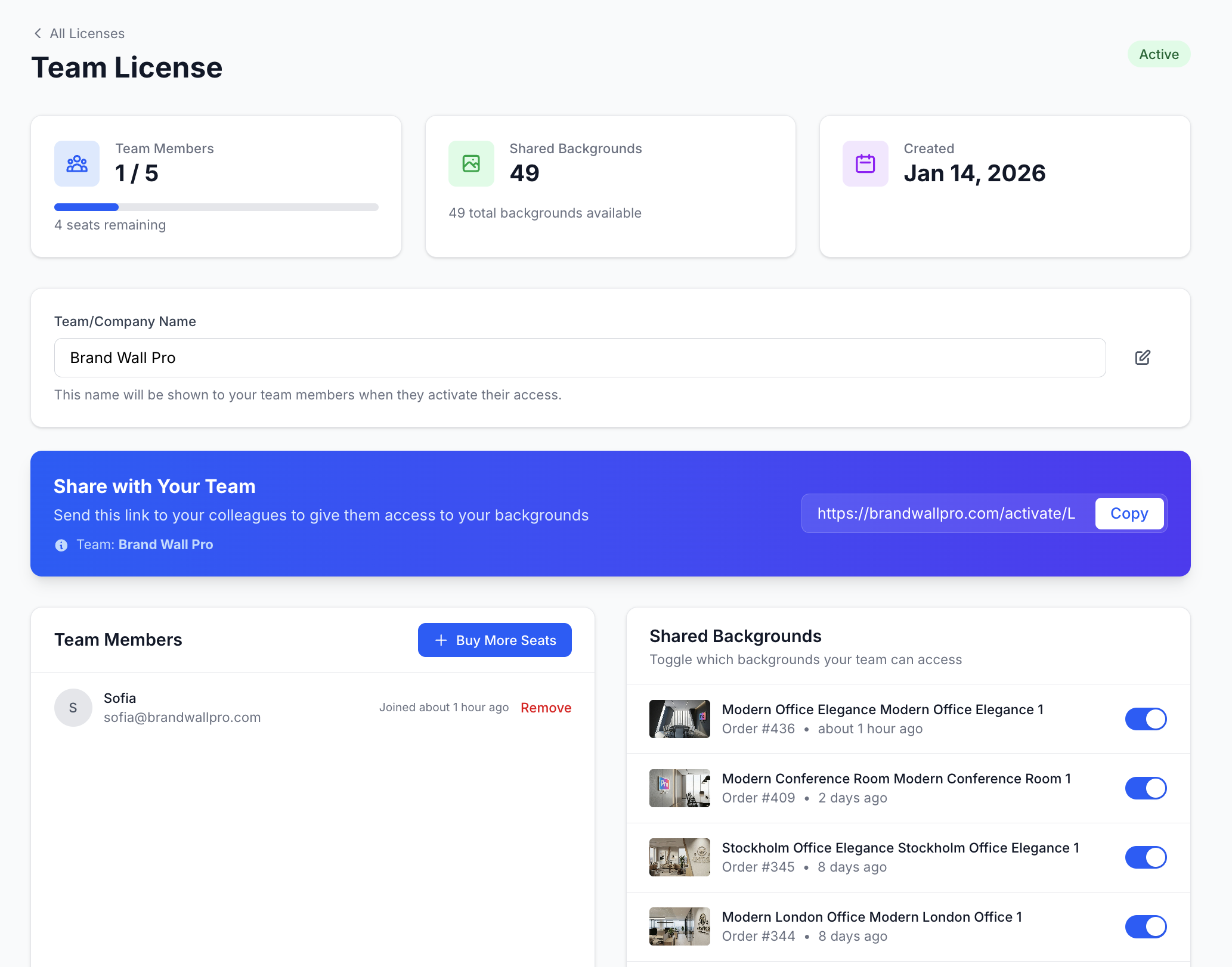1232x967 pixels.
Task: Copy the team activation link
Action: coord(1129,513)
